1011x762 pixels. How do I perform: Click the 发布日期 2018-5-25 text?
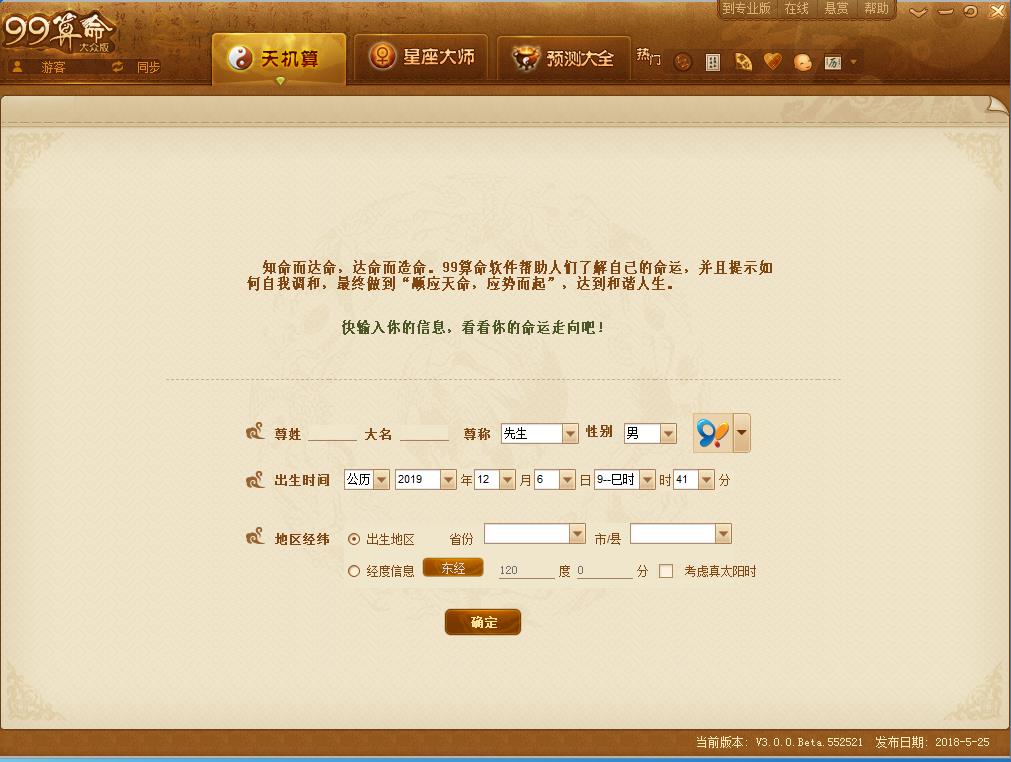click(x=932, y=742)
